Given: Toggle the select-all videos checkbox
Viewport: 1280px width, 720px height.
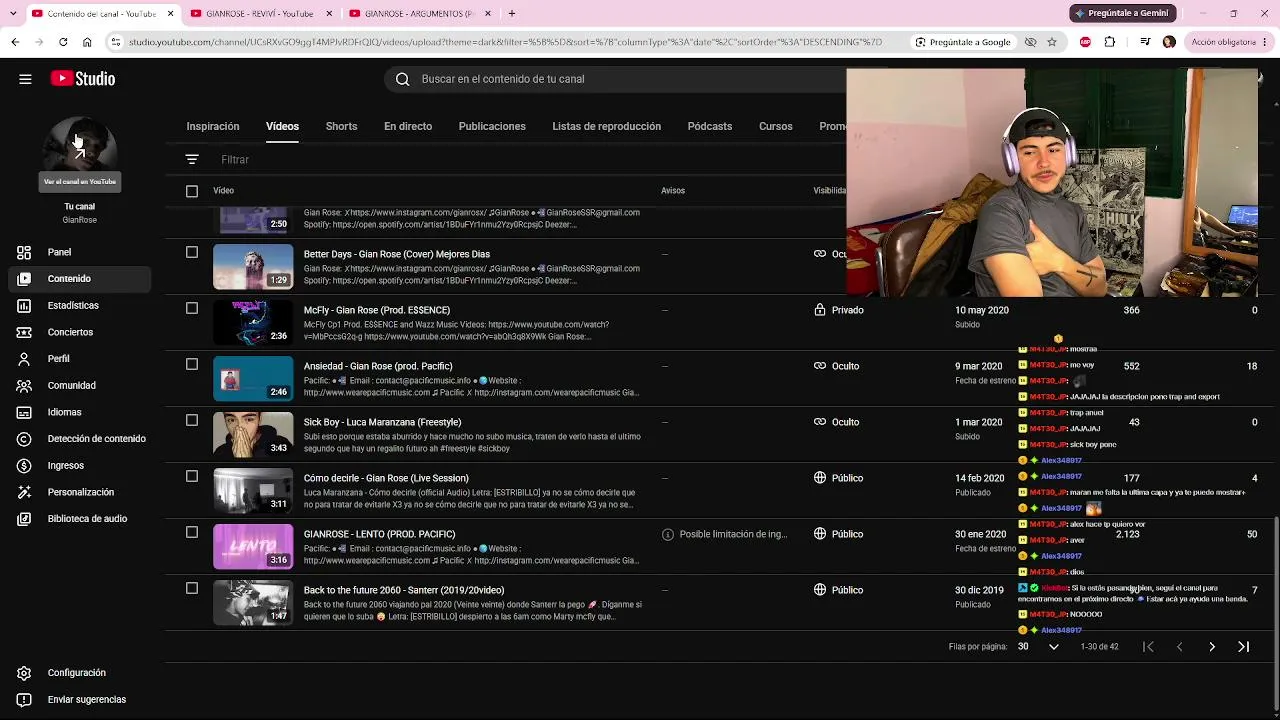Looking at the screenshot, I should 192,191.
